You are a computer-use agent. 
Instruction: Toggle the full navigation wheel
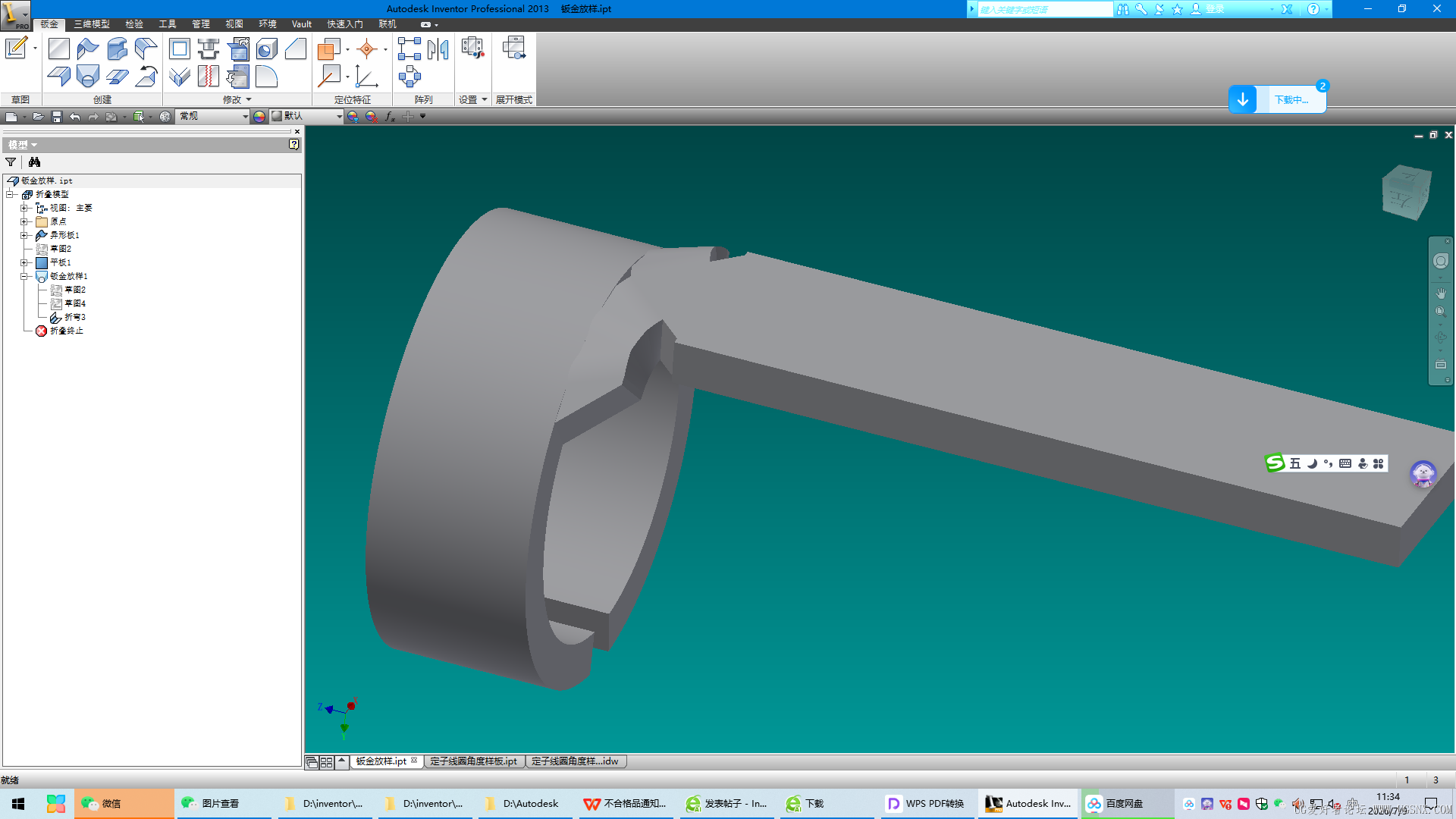pos(1440,261)
